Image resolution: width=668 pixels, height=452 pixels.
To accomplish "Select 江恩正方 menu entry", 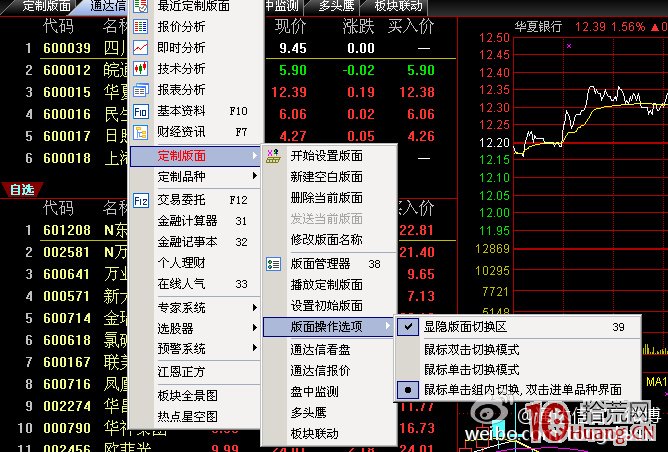I will tap(181, 372).
